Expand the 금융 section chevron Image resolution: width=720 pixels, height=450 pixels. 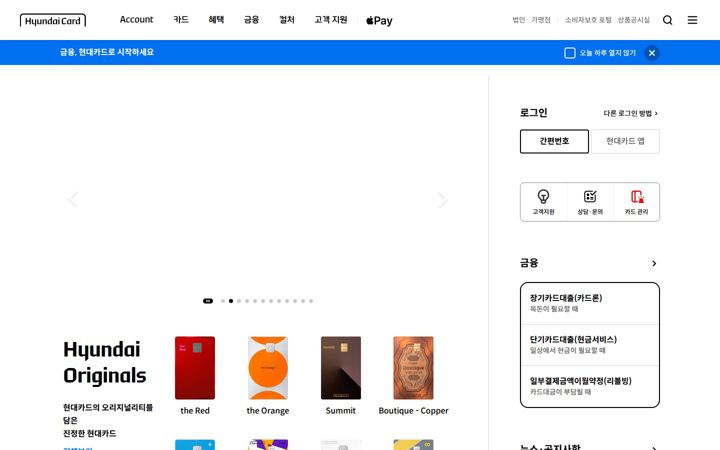[x=654, y=263]
